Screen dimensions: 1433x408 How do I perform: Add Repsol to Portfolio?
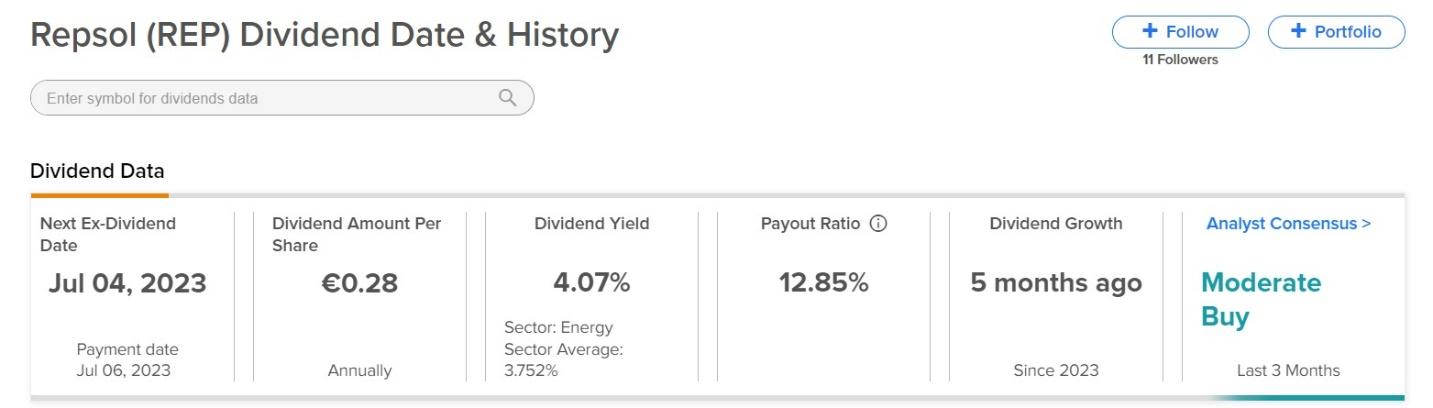click(1336, 32)
